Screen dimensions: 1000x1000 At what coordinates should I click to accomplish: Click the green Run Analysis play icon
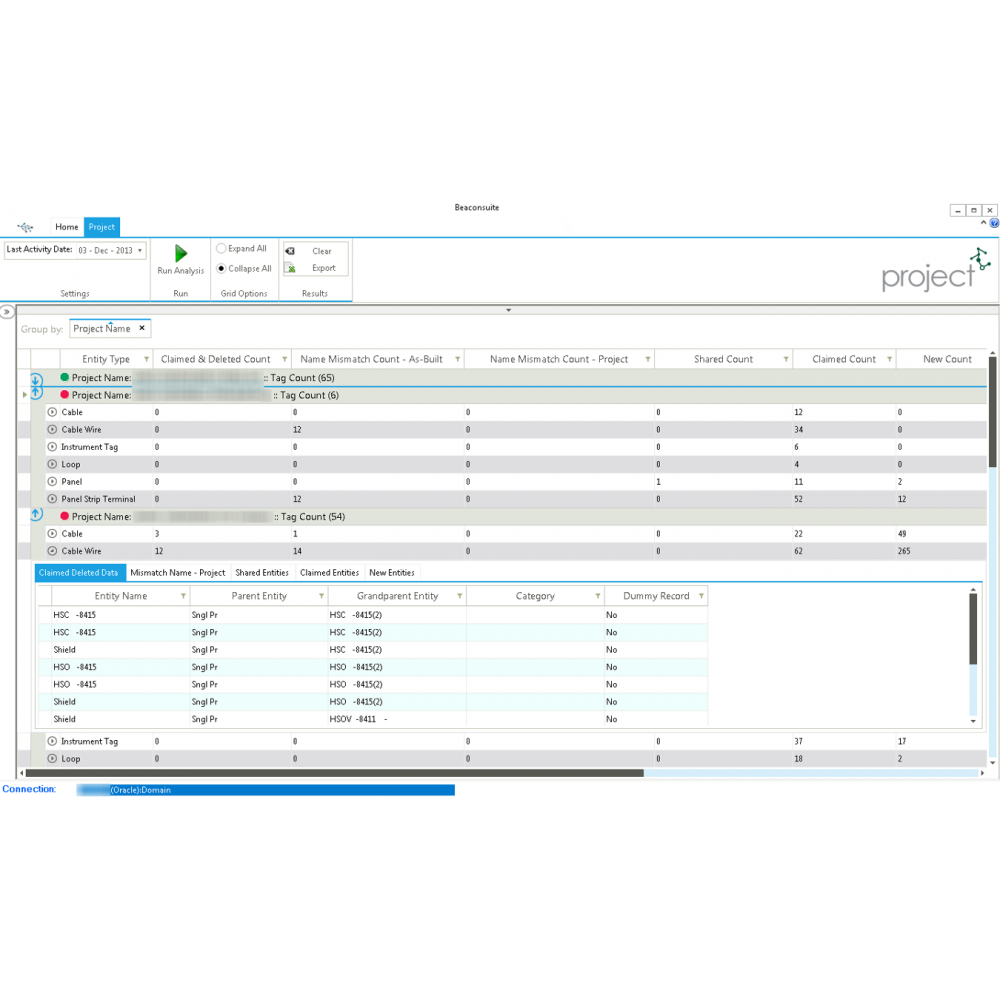[x=181, y=254]
